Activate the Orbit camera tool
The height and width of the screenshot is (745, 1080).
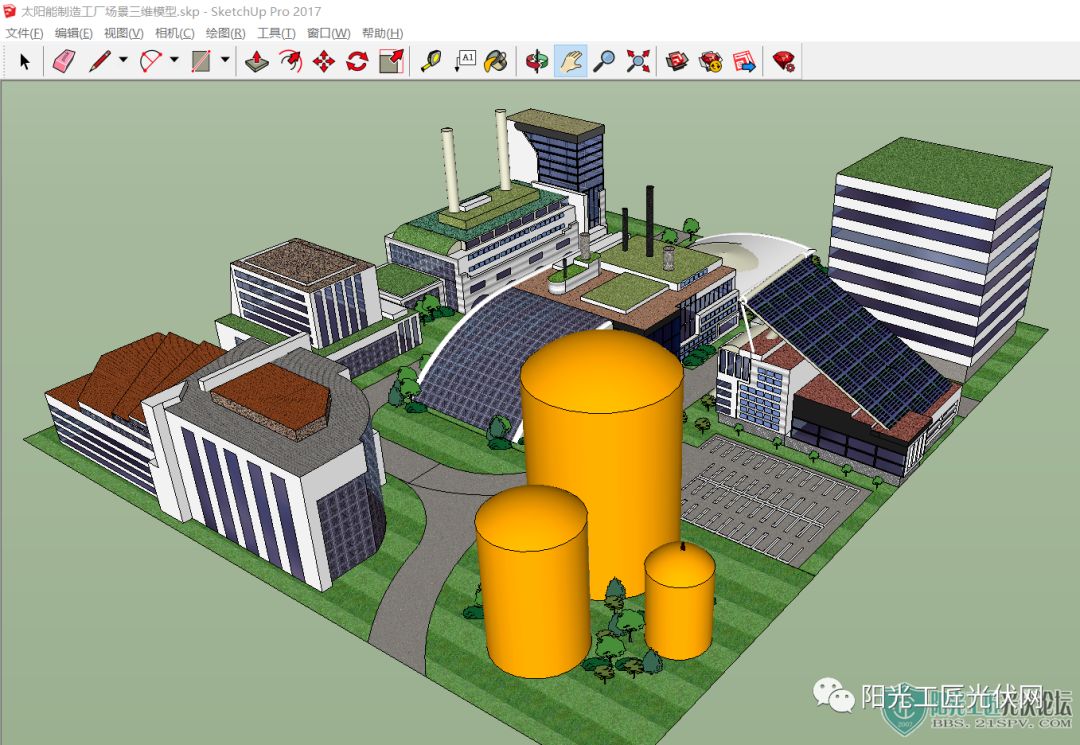tap(537, 61)
